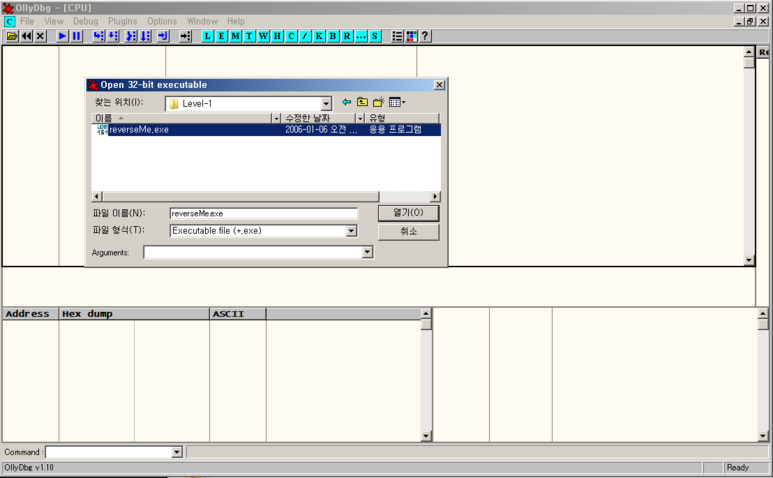773x478 pixels.
Task: Show Run trace with ellipsis button
Action: pos(361,36)
